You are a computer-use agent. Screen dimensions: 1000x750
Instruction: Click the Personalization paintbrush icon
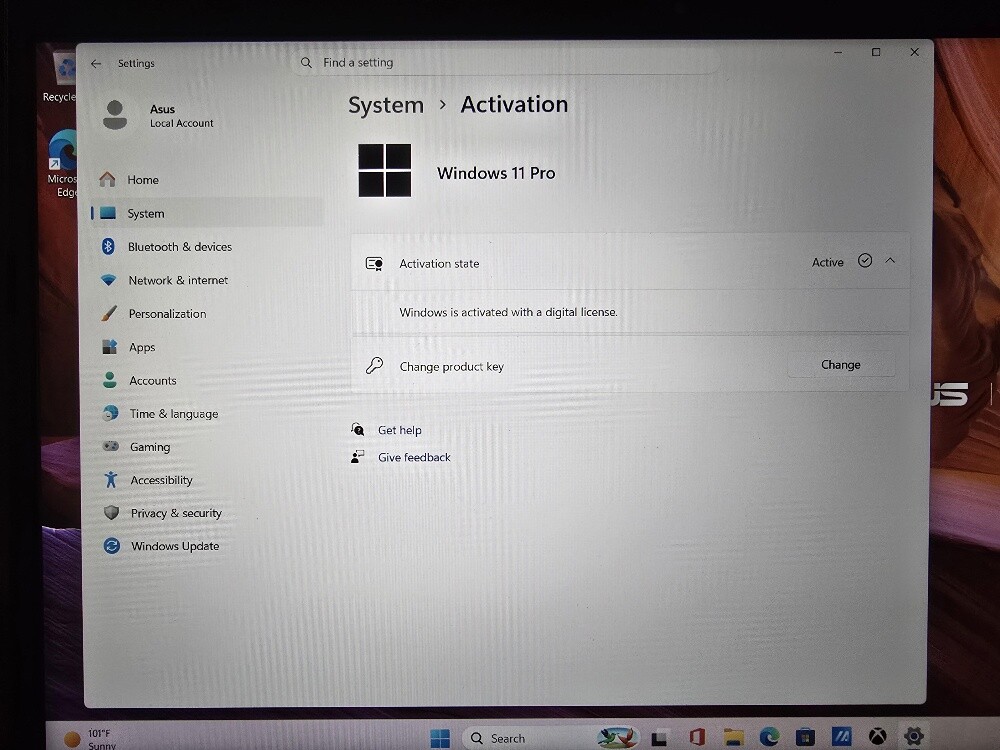109,313
